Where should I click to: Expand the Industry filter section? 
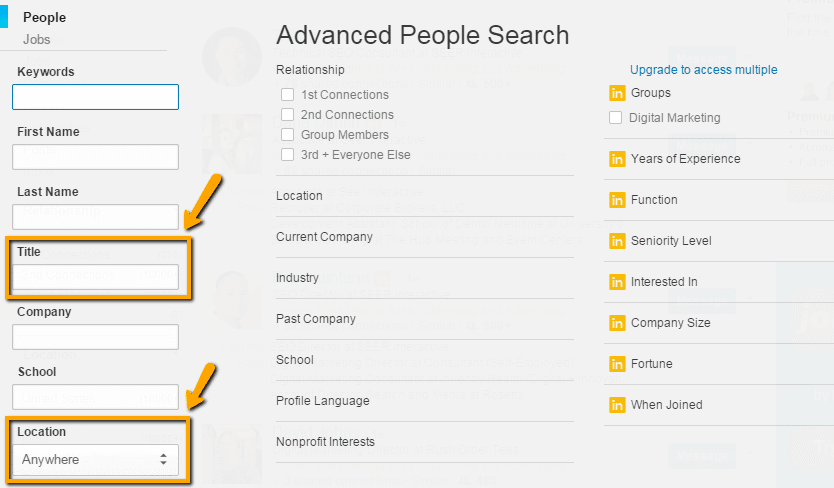(x=298, y=278)
